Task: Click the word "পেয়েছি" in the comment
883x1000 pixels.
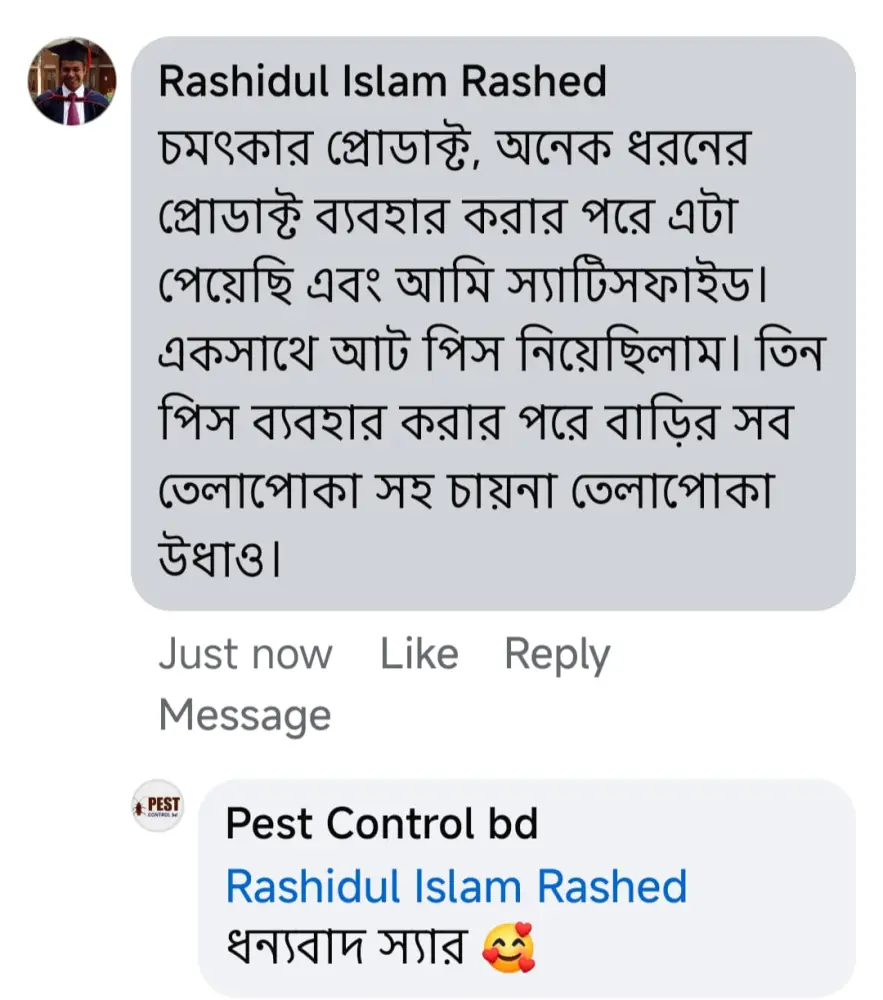Action: (224, 288)
